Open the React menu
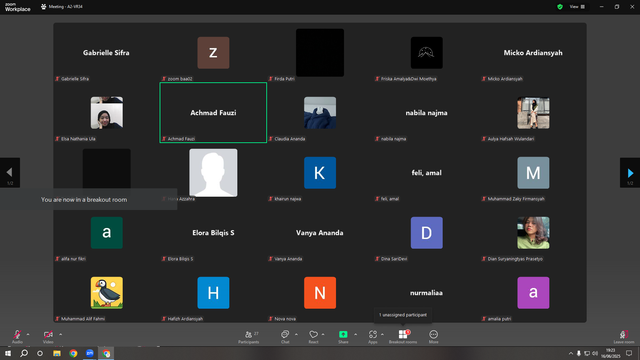The image size is (640, 360). pyautogui.click(x=313, y=337)
